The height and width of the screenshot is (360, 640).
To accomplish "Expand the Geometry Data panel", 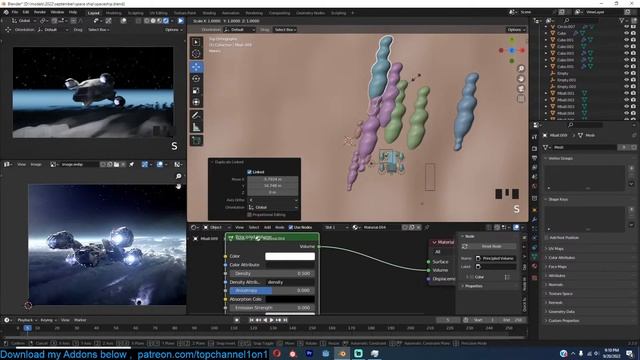I will click(561, 311).
